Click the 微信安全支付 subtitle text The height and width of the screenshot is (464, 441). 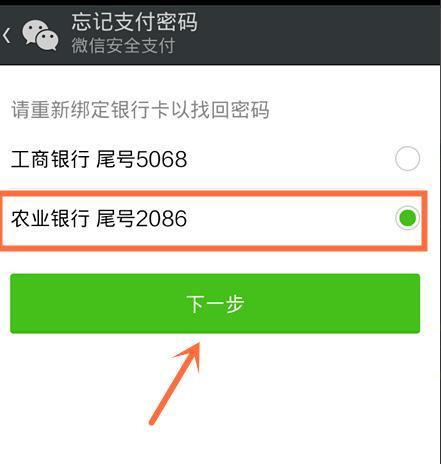123,46
